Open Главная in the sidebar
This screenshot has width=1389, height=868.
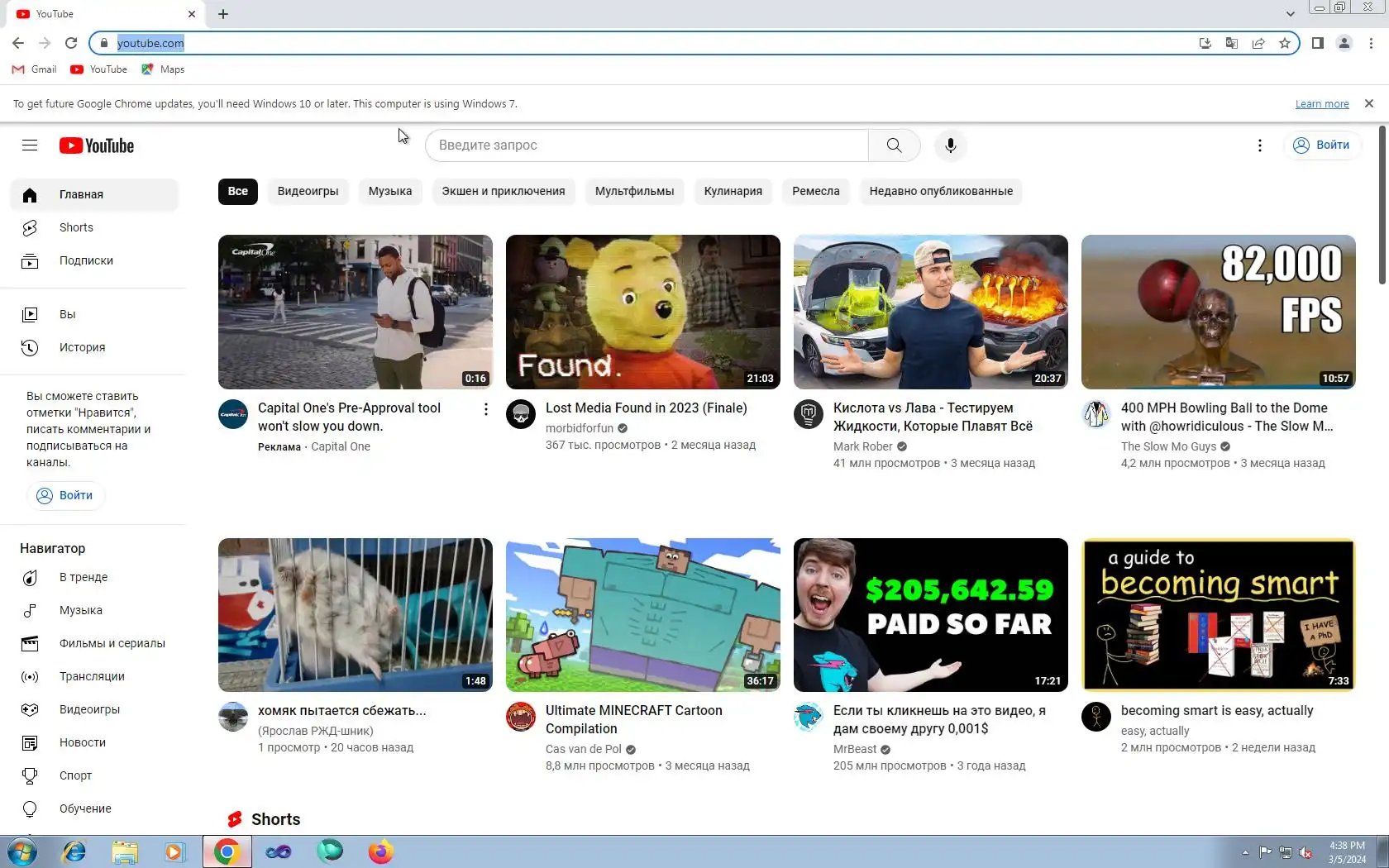94,194
